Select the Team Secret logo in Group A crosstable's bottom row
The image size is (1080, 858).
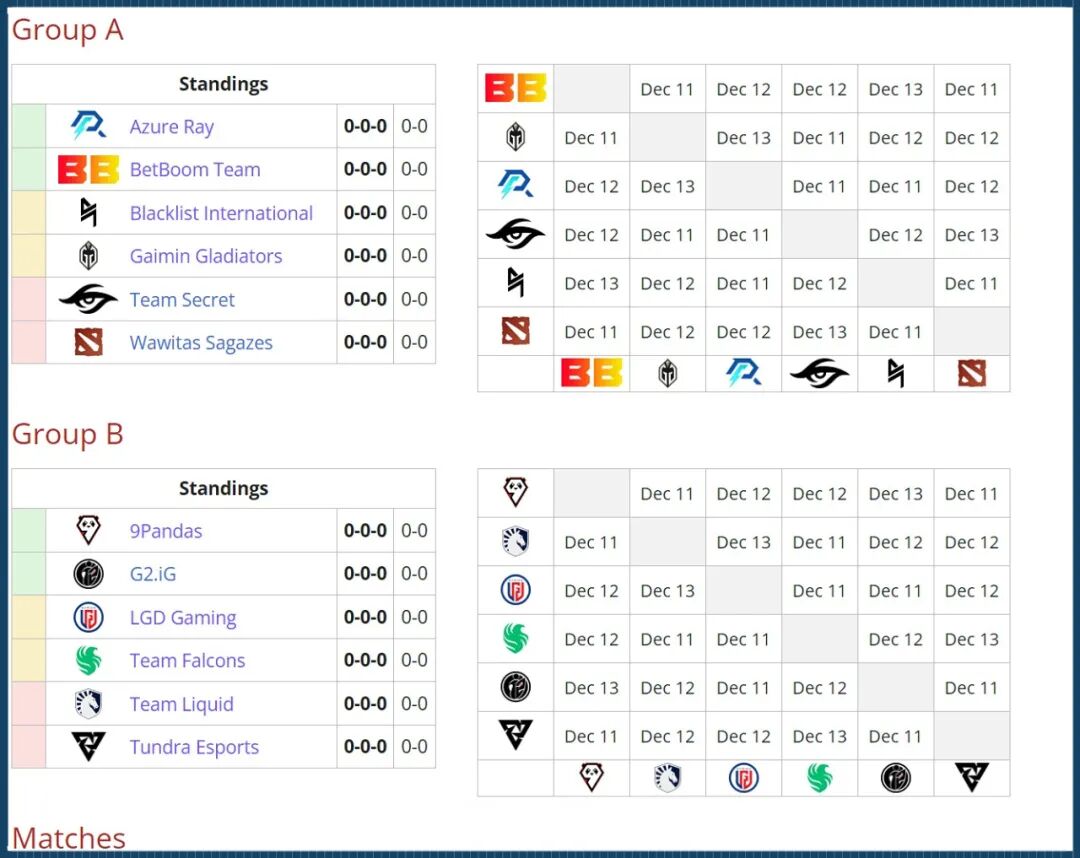click(x=819, y=373)
